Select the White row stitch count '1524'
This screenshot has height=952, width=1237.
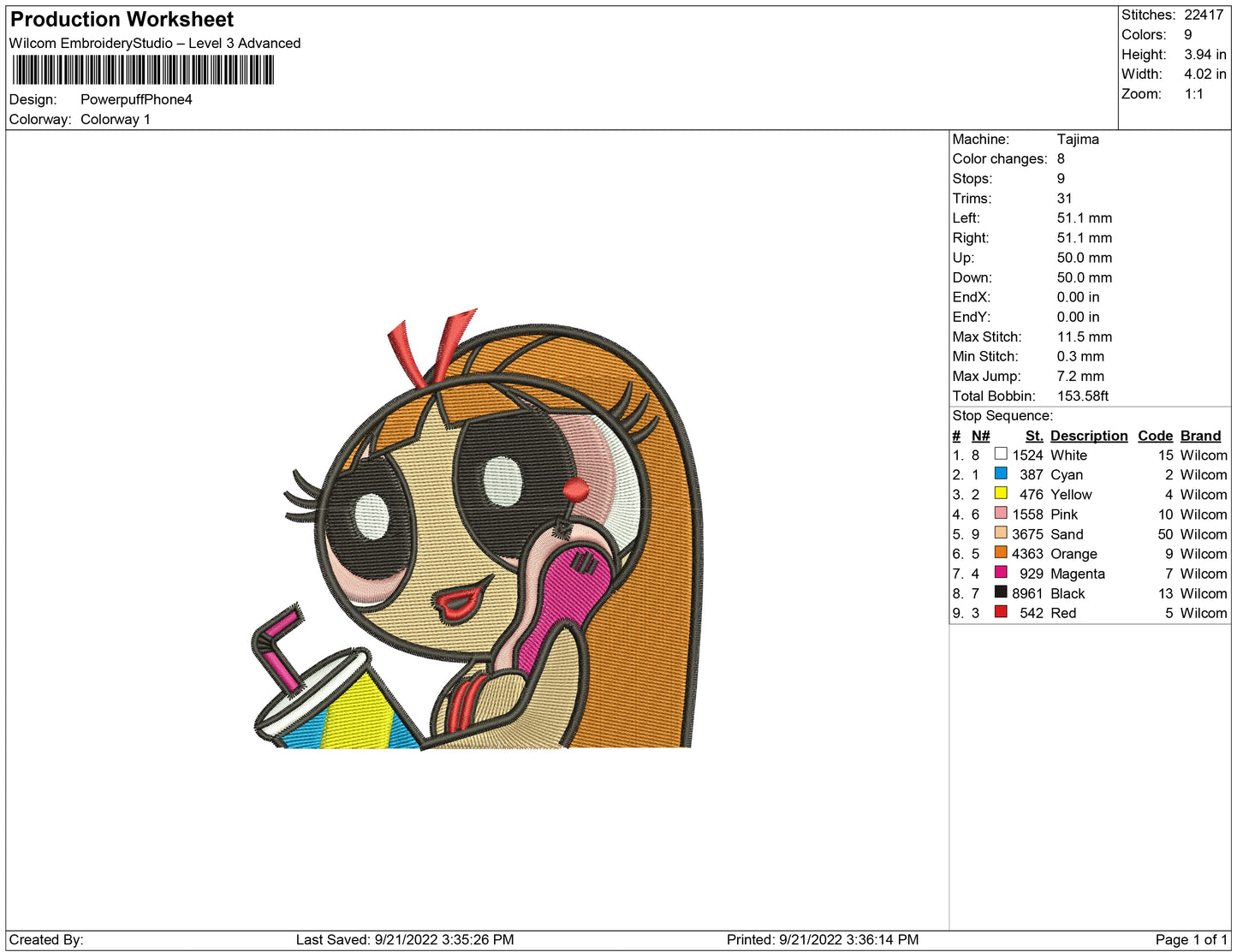1028,455
